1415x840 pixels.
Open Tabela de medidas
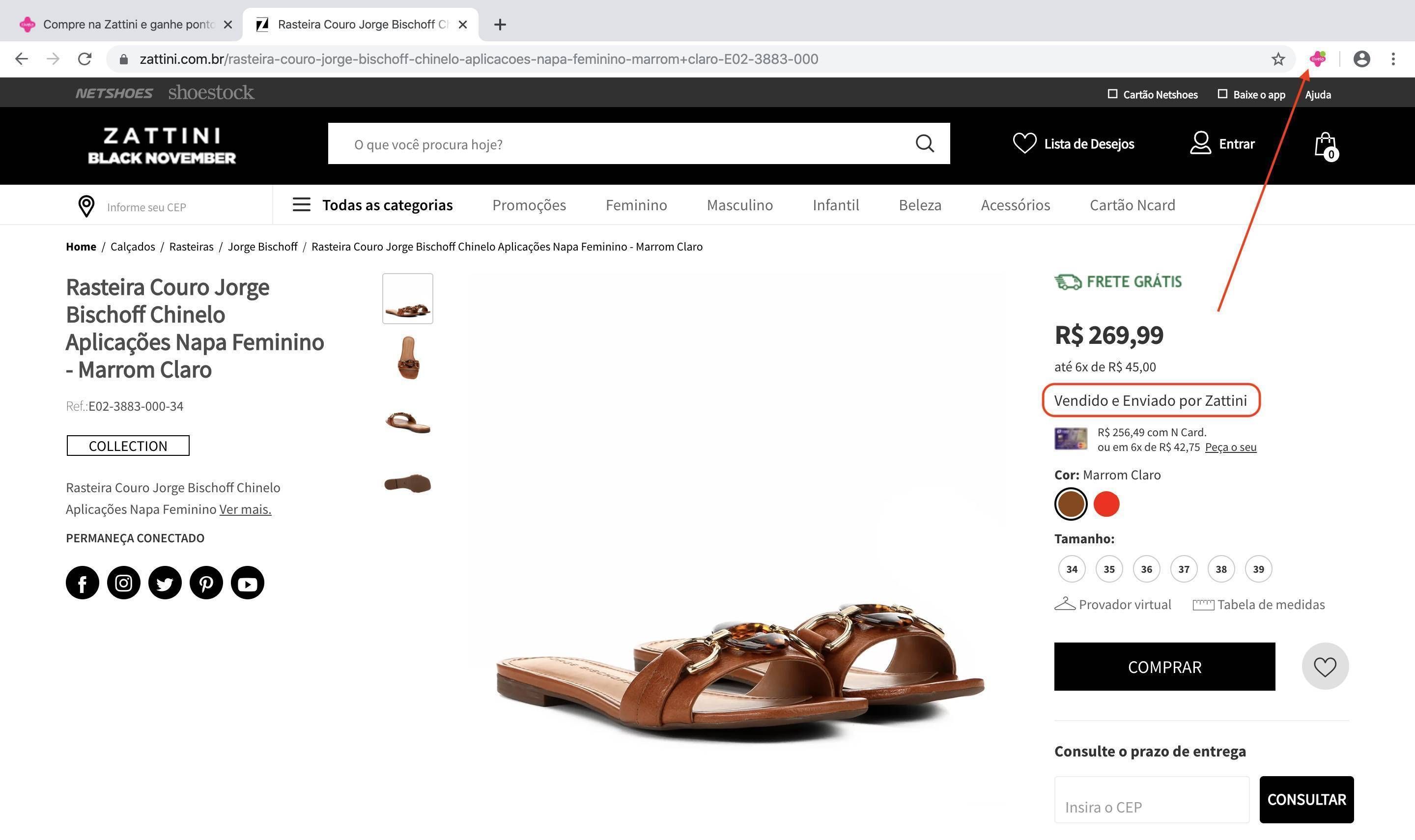(1259, 605)
